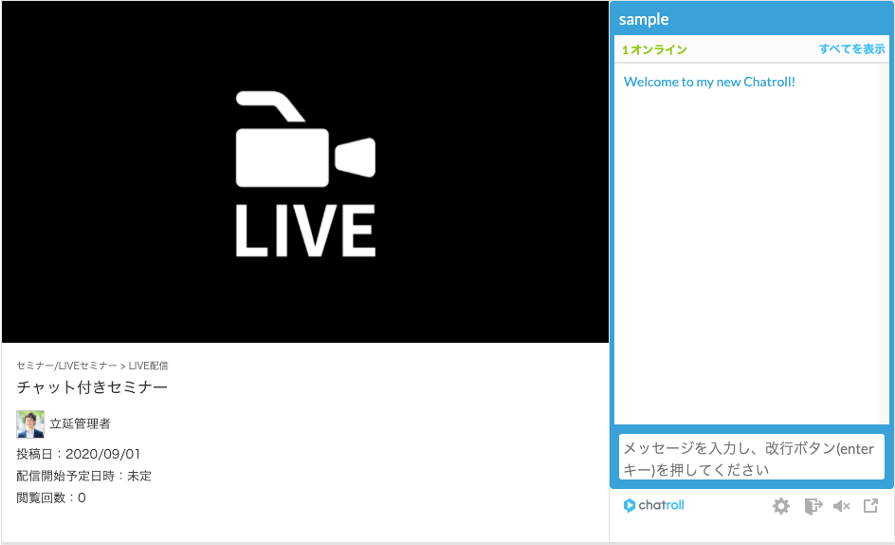Open セミナー/LIVEセミナー breadcrumb category
Image resolution: width=895 pixels, height=545 pixels.
[65, 366]
